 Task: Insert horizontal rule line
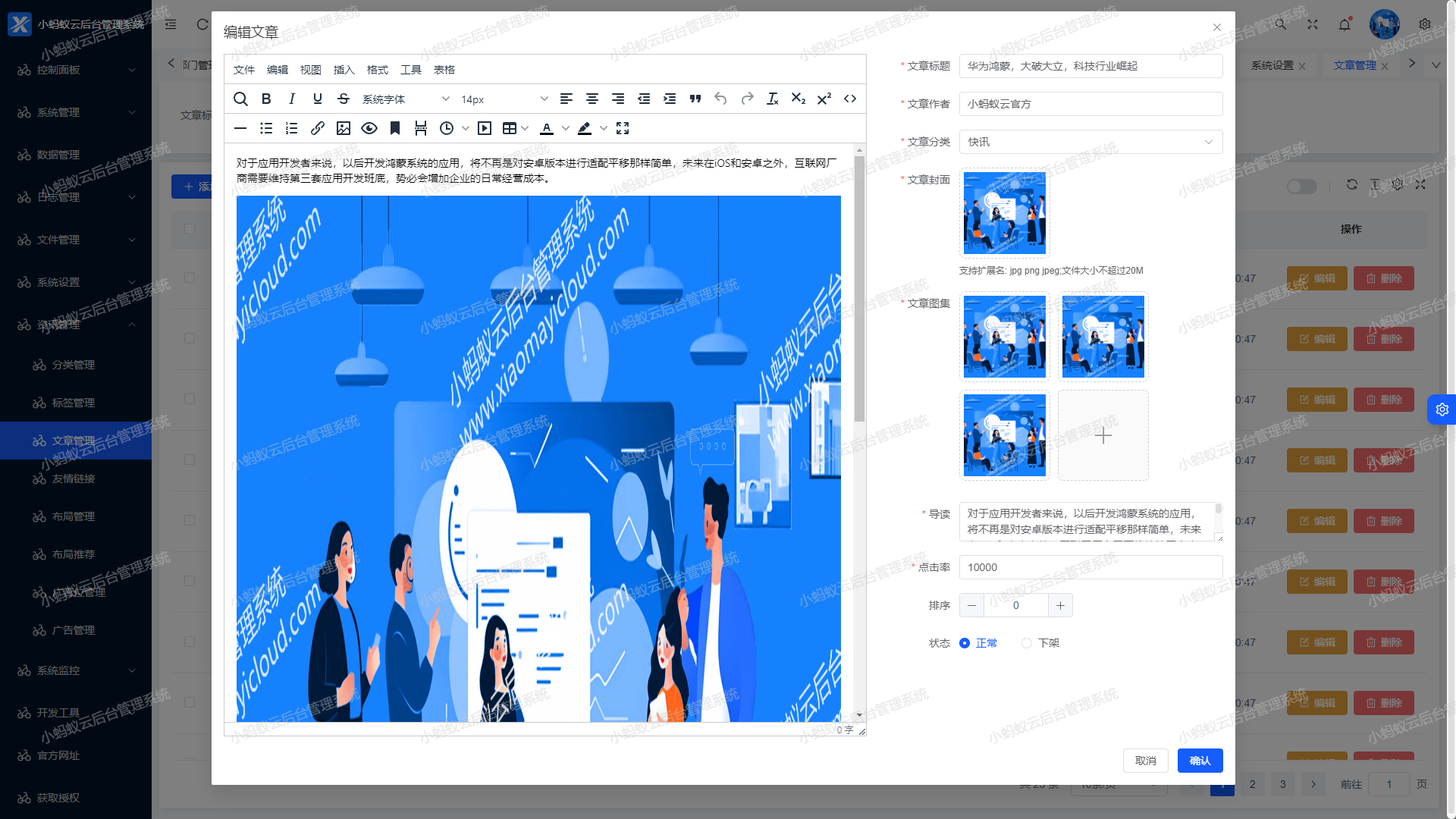(x=240, y=128)
